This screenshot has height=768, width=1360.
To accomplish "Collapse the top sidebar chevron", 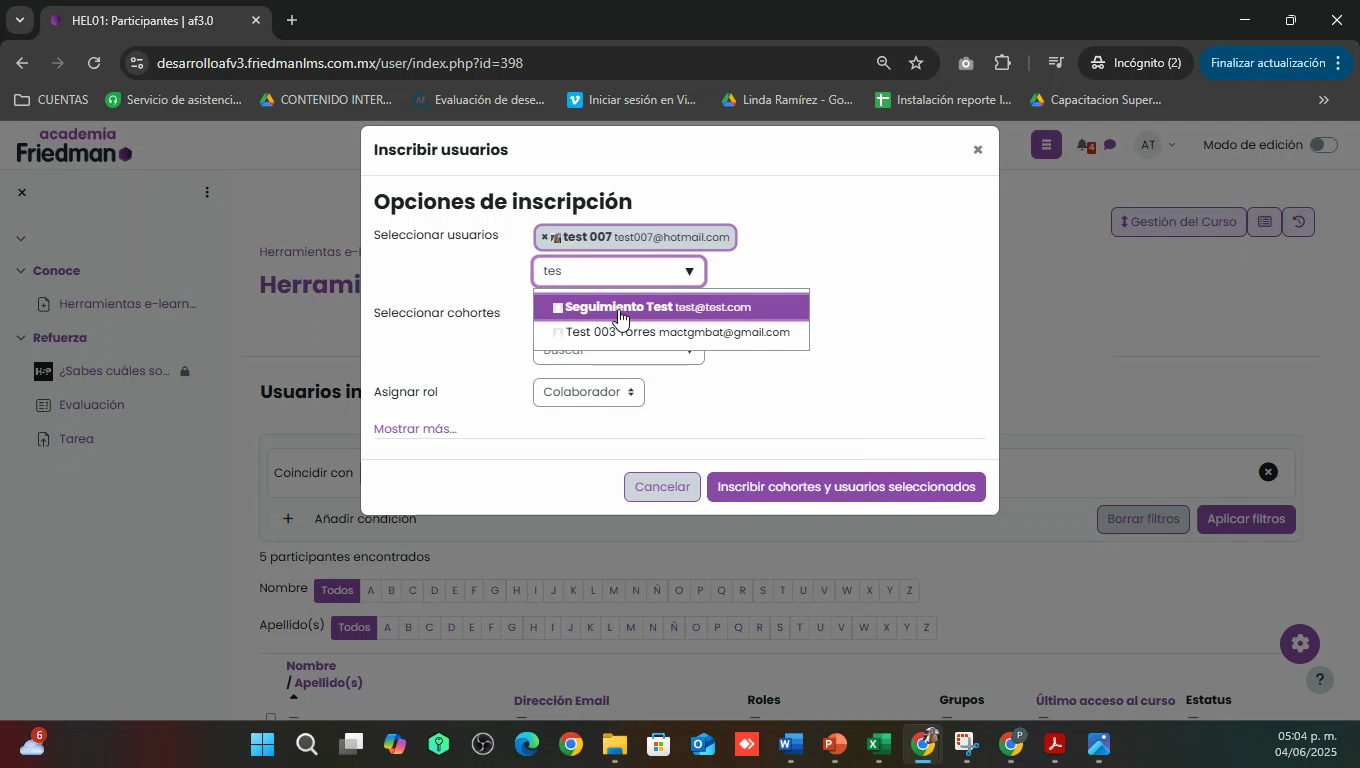I will click(21, 238).
